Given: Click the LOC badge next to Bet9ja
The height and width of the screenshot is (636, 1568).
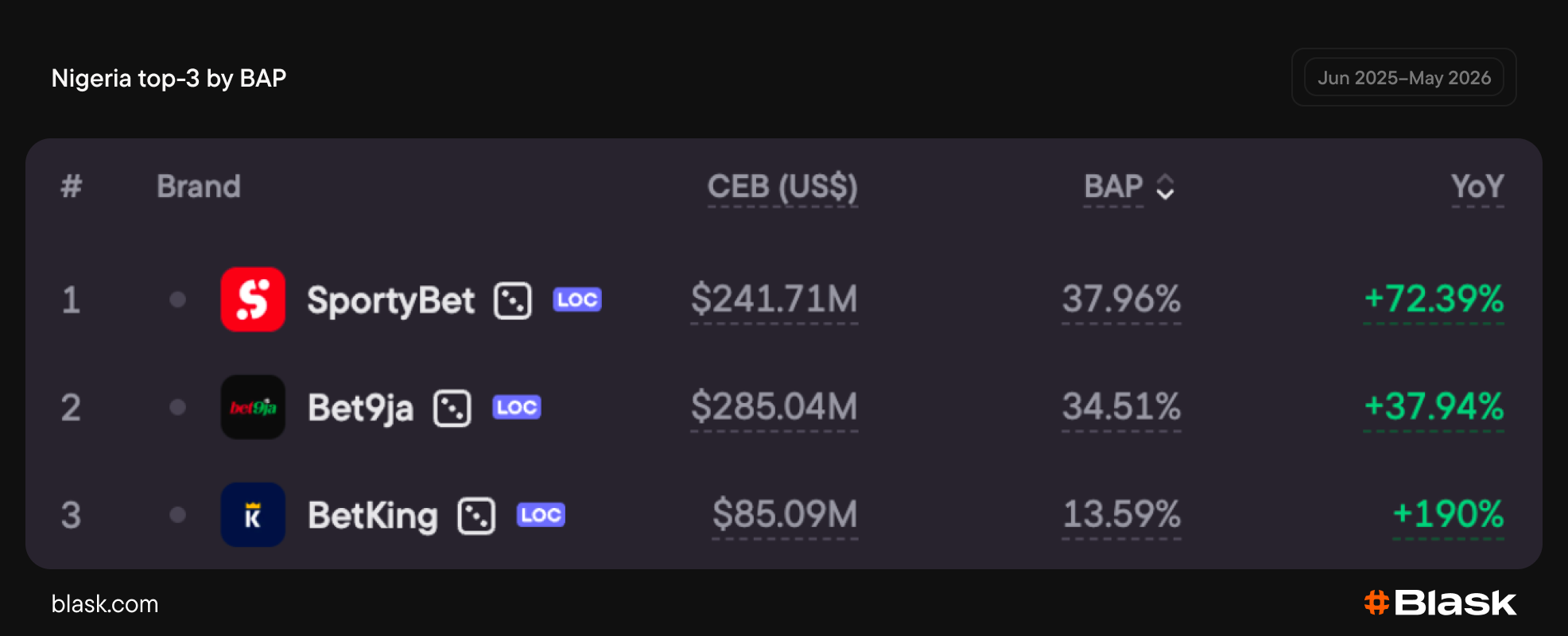Looking at the screenshot, I should (517, 408).
